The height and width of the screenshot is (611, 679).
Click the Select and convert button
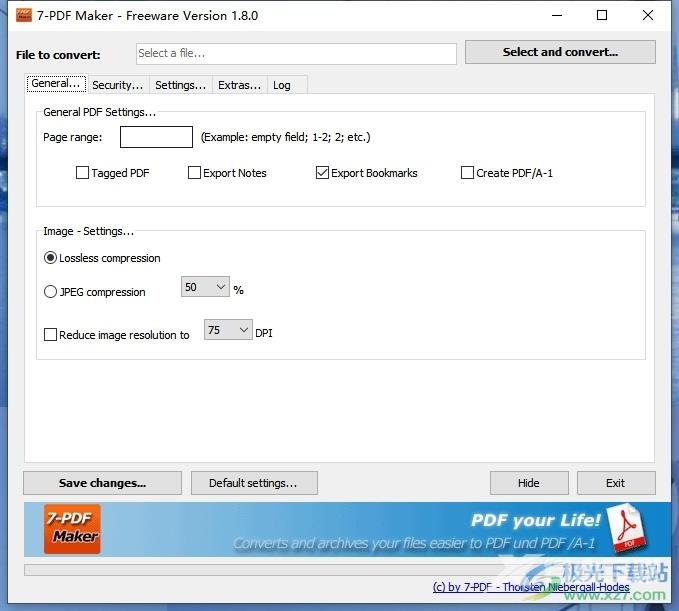click(560, 52)
